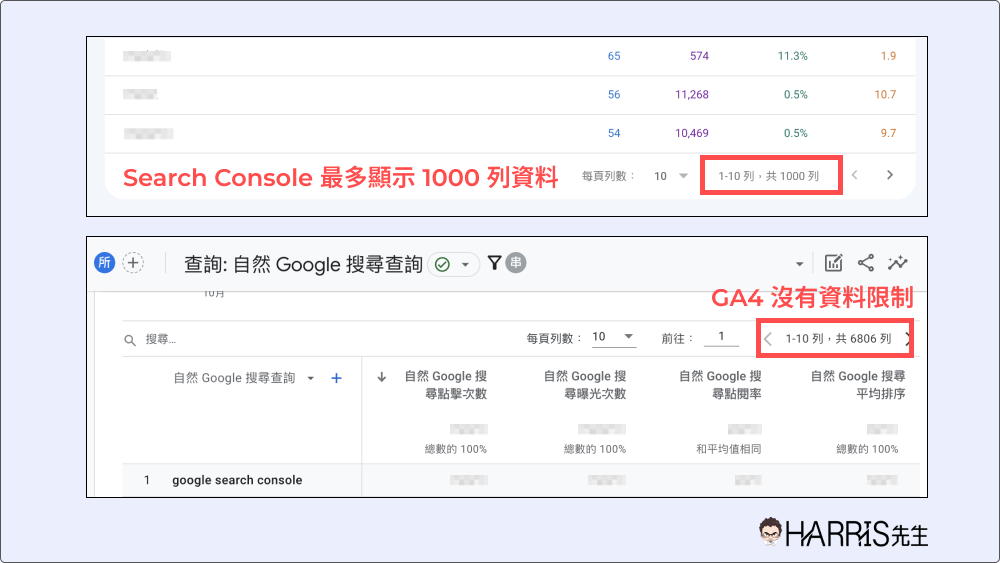Viewport: 1000px width, 563px height.
Task: Select the google search console row
Action: pos(520,480)
